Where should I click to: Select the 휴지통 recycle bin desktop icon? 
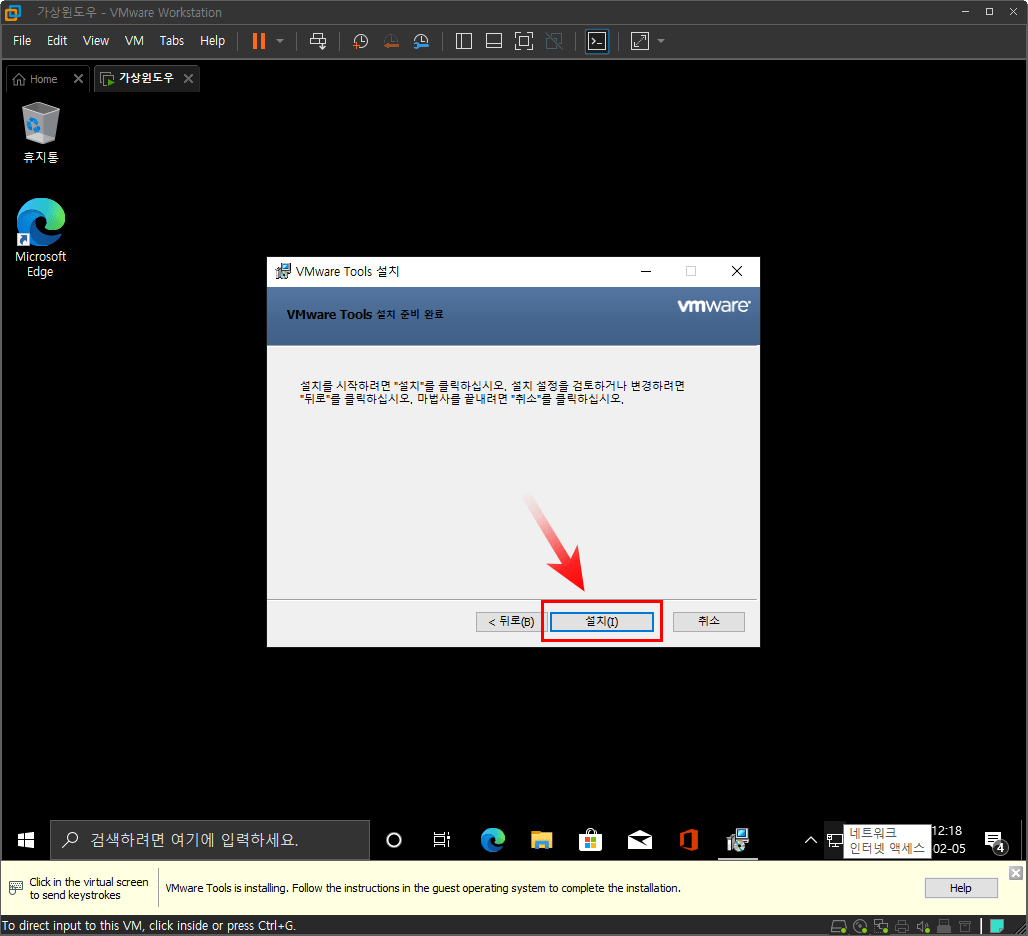coord(41,132)
